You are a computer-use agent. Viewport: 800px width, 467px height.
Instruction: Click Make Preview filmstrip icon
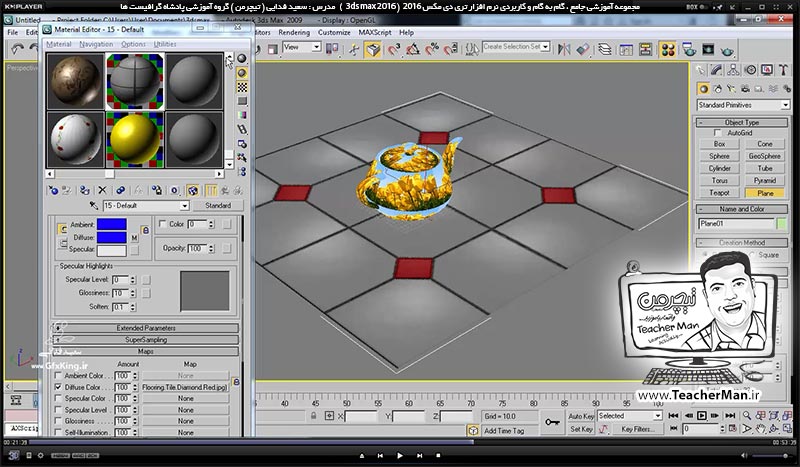click(x=242, y=130)
